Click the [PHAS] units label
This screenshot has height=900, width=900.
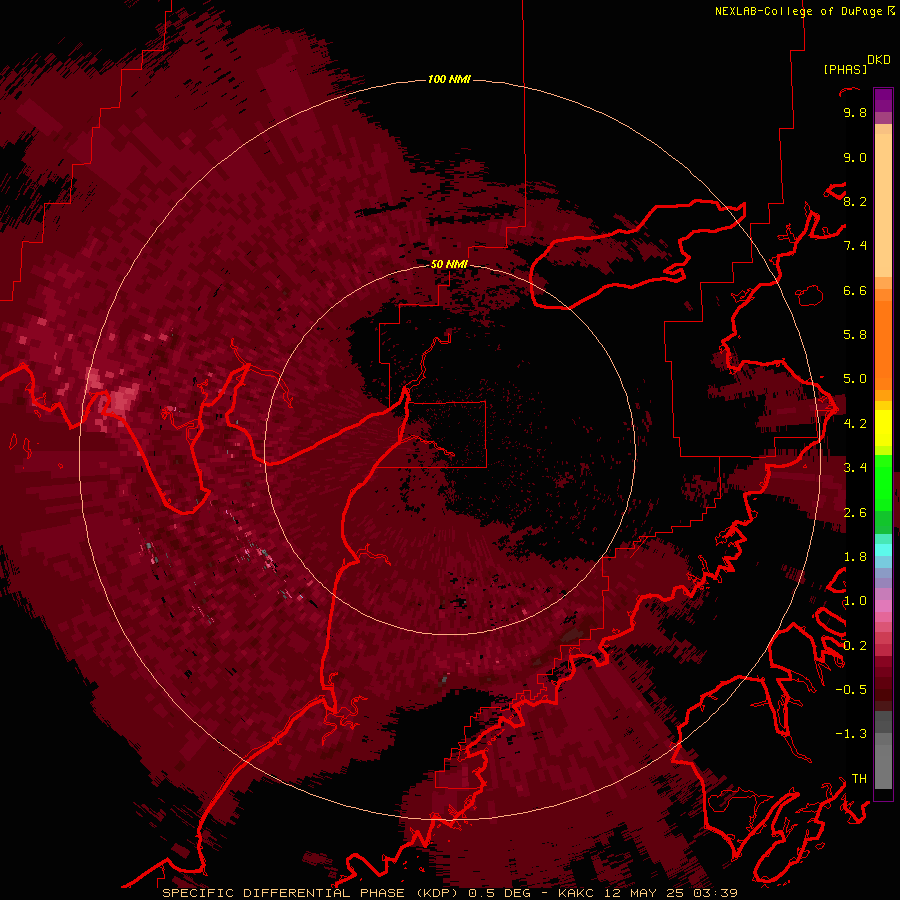pos(845,70)
